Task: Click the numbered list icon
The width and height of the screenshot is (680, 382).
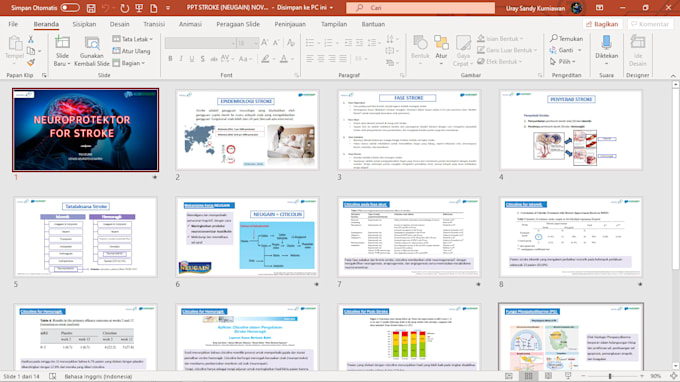Action: point(328,42)
